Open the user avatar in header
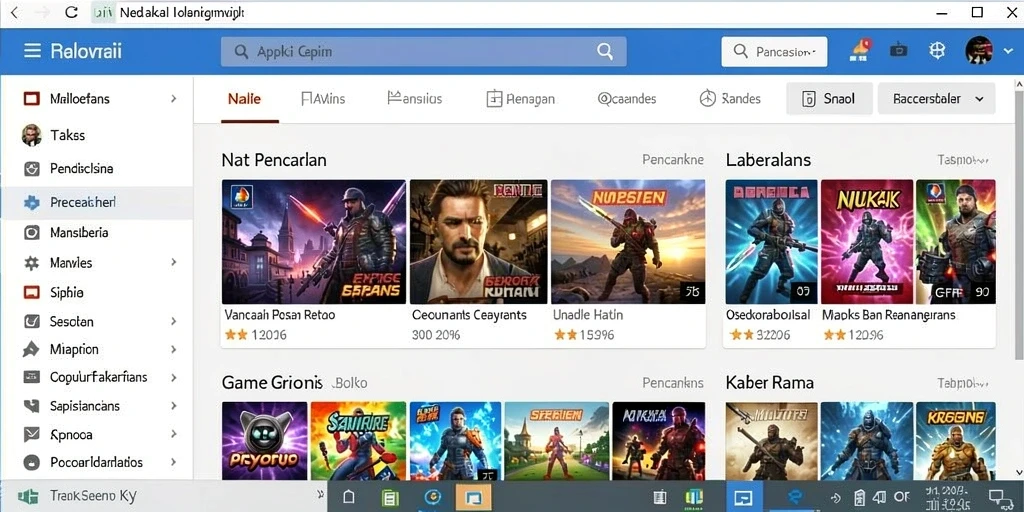The width and height of the screenshot is (1024, 512). [978, 50]
